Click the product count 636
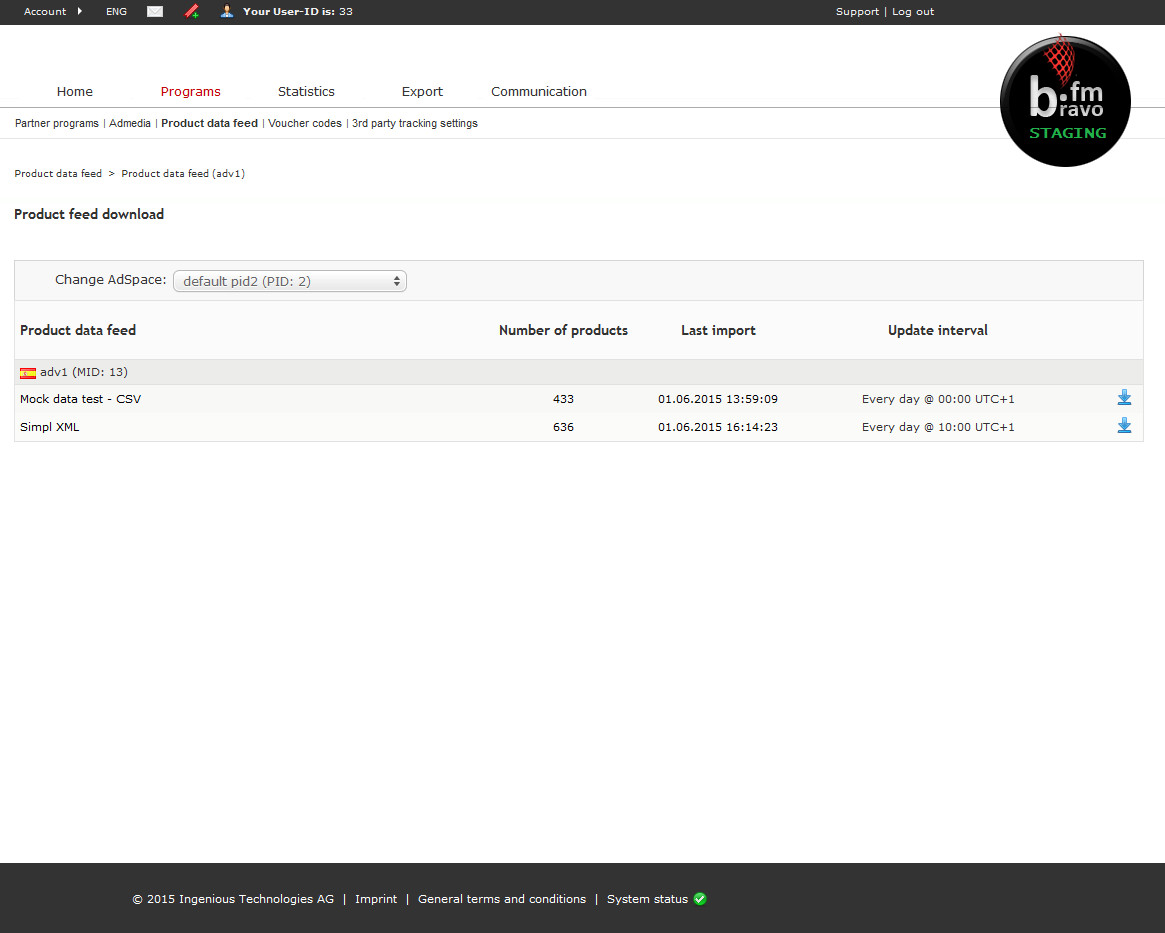1165x933 pixels. (563, 427)
